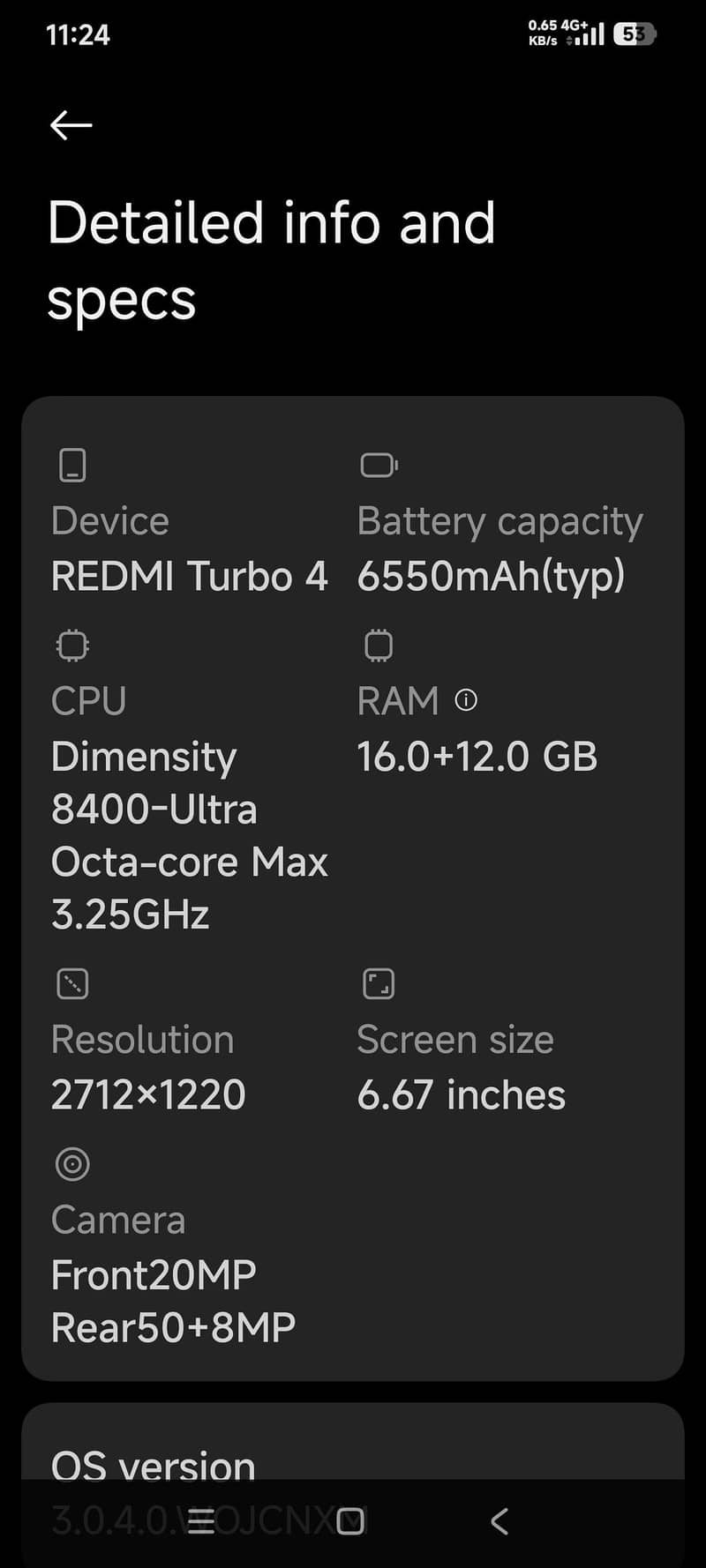Tap the battery percentage indicator showing 53
This screenshot has height=1568, width=706.
[x=634, y=33]
